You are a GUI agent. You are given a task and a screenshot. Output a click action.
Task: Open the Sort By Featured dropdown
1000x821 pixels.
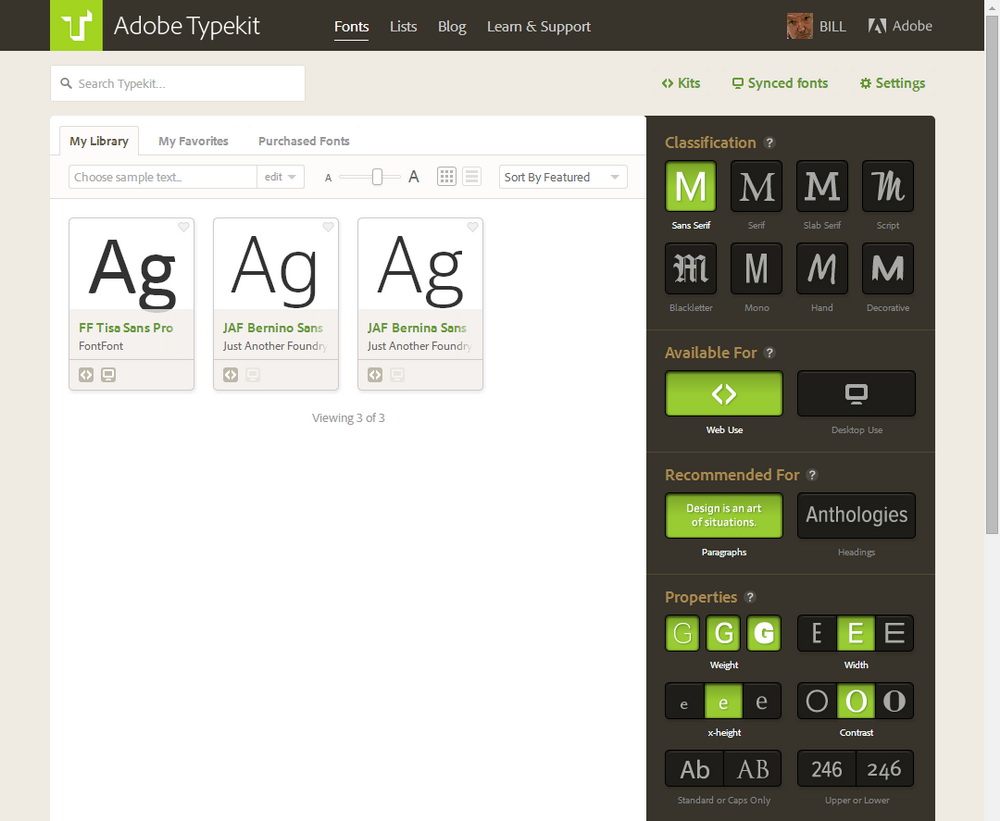coord(563,177)
